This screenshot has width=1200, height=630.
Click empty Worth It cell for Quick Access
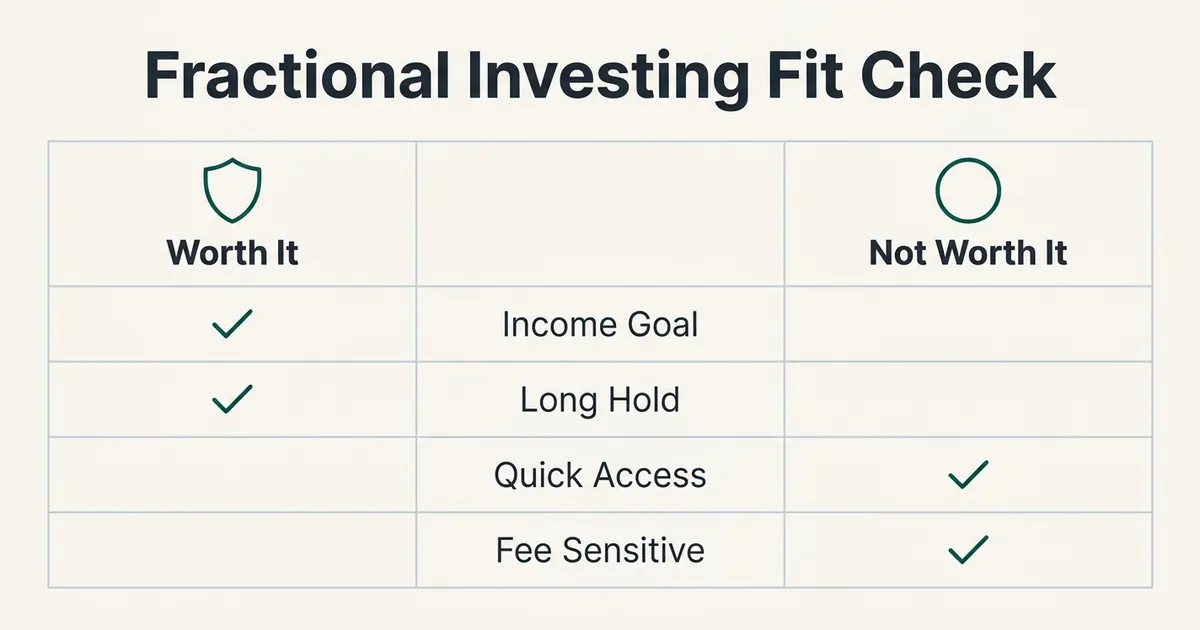232,475
